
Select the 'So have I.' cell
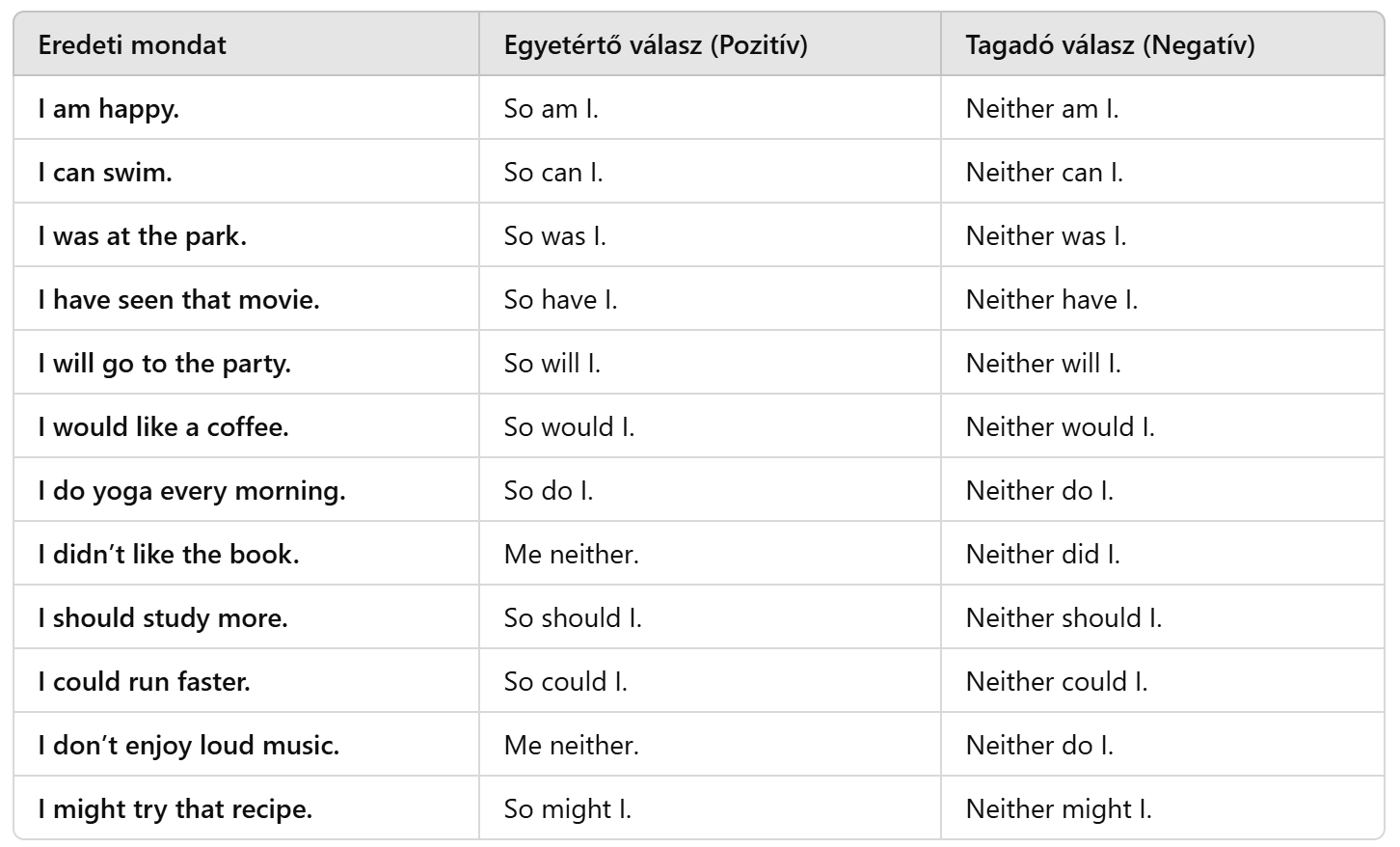(x=560, y=300)
